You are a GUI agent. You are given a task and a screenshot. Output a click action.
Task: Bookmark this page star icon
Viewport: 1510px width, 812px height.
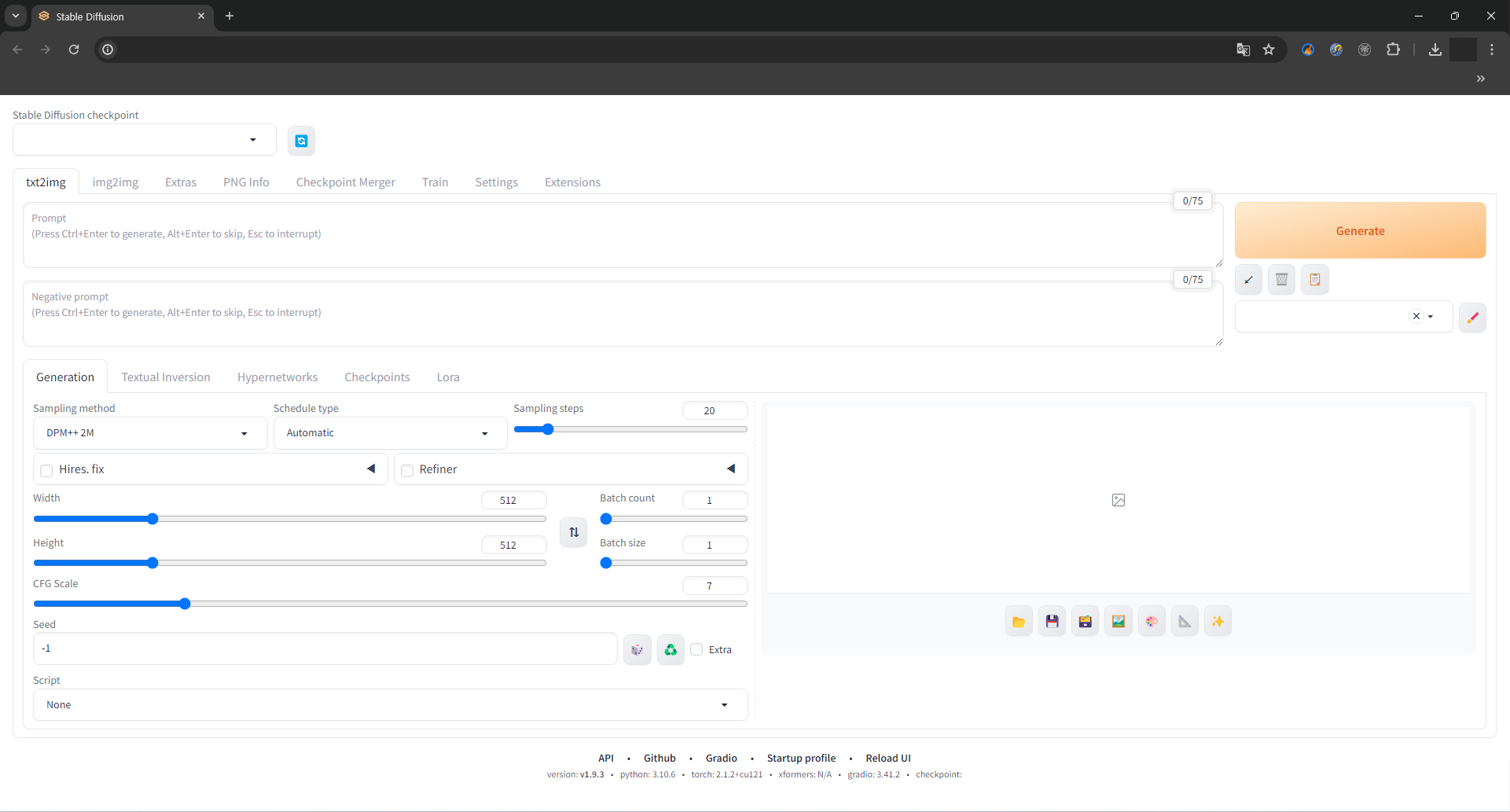(1269, 50)
